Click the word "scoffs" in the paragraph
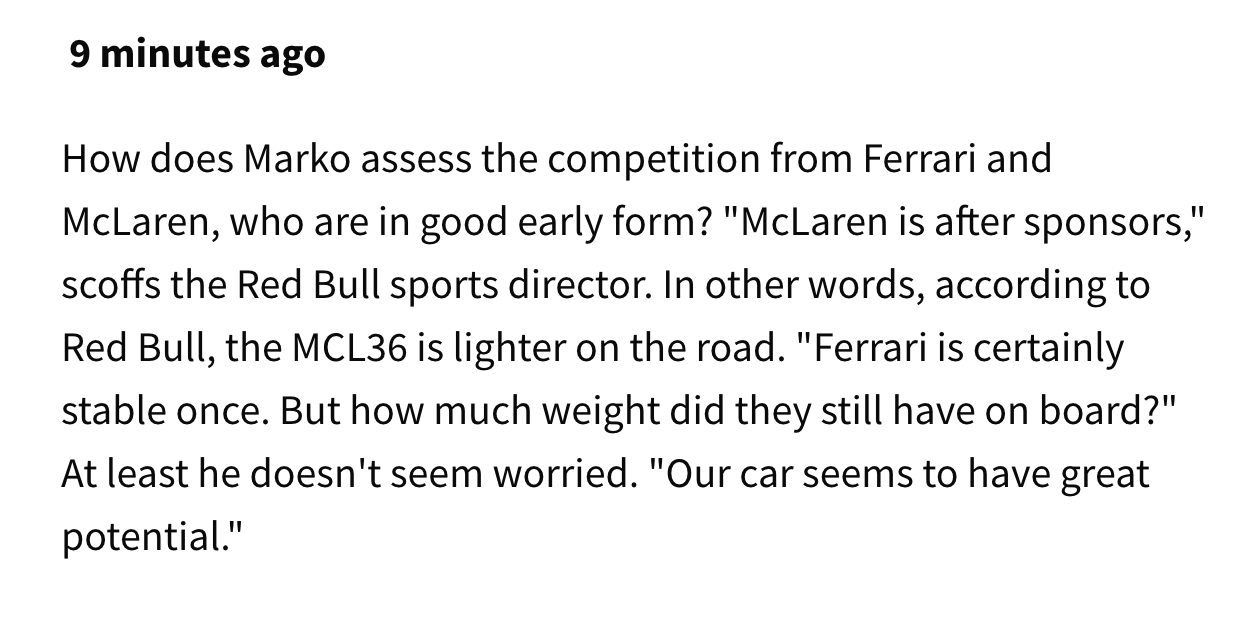1260x620 pixels. click(110, 286)
